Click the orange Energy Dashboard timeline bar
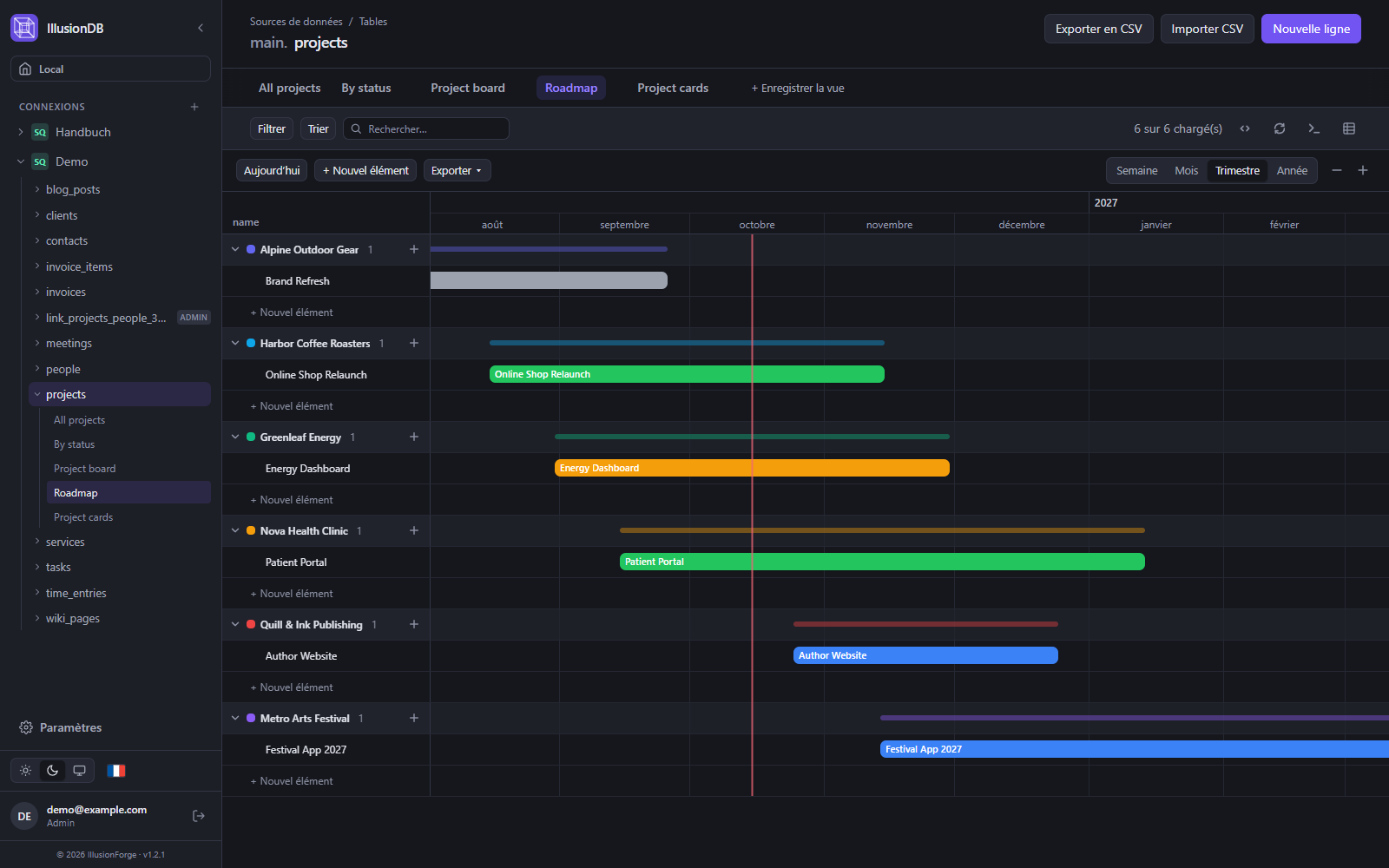Viewport: 1389px width, 868px height. (752, 468)
